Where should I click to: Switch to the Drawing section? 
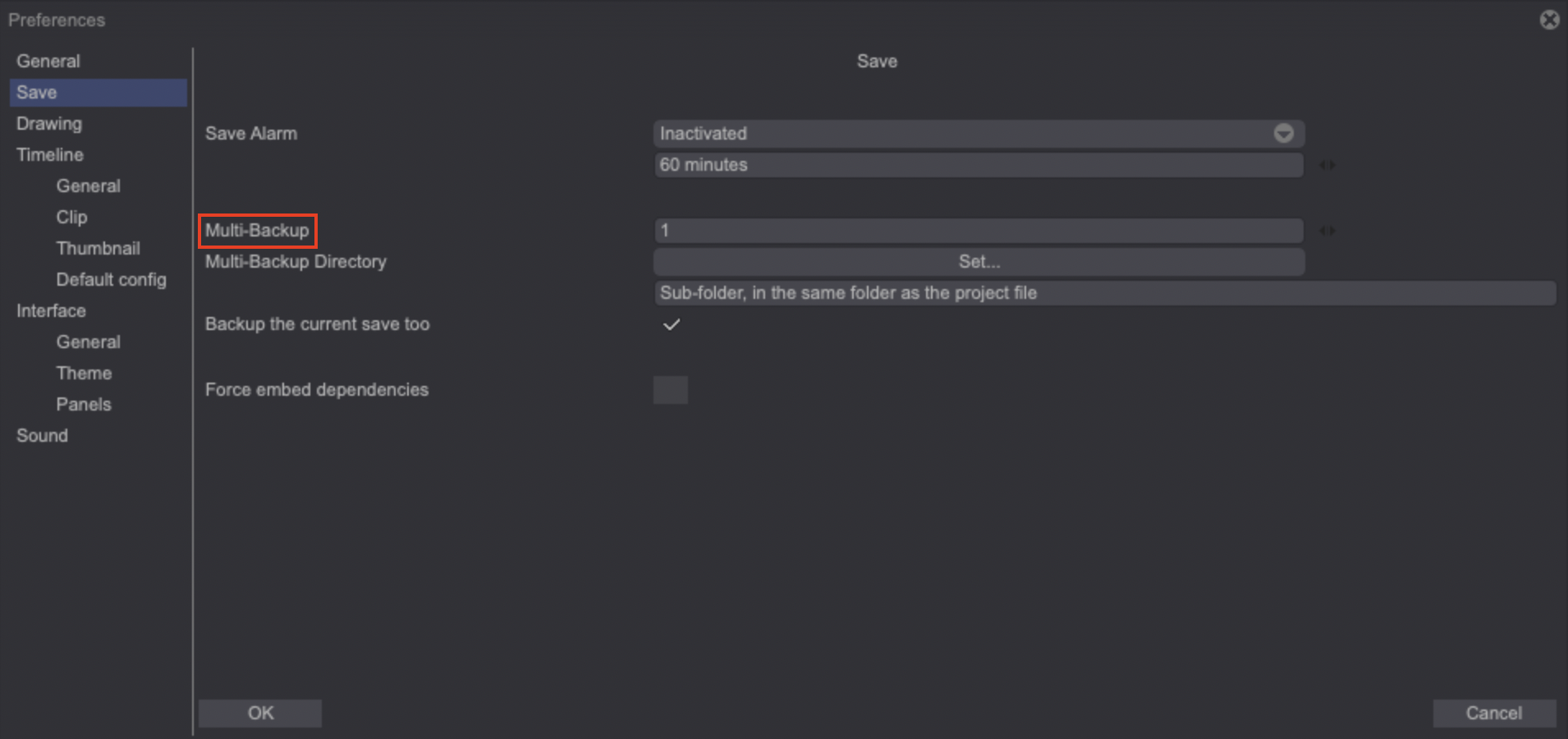48,123
